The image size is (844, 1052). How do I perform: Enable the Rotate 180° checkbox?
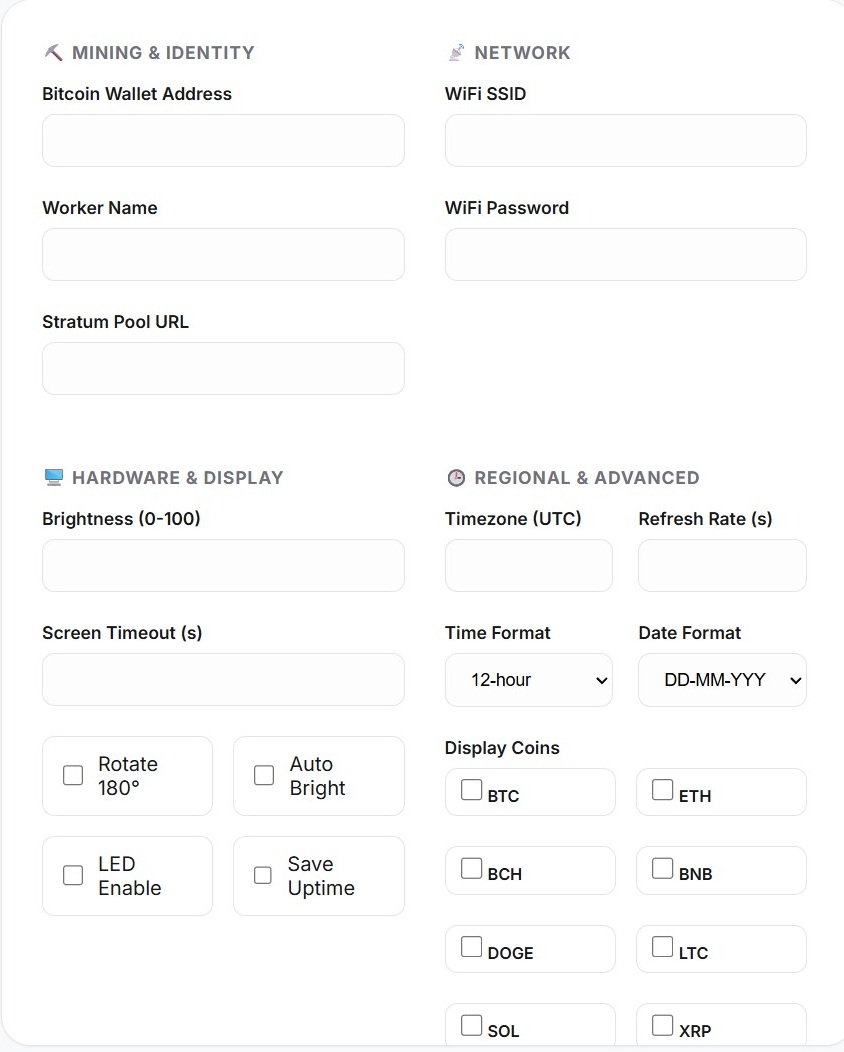click(72, 775)
